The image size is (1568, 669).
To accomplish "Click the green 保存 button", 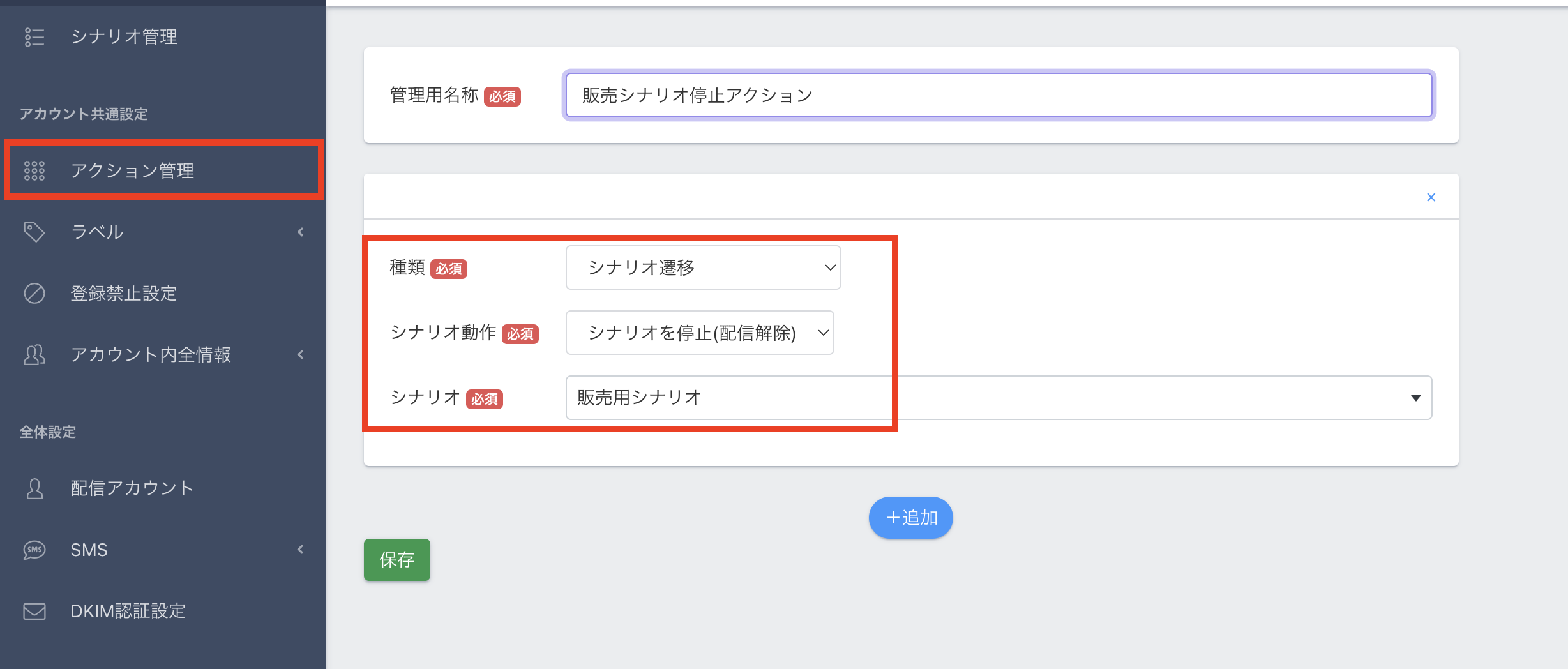I will [396, 560].
